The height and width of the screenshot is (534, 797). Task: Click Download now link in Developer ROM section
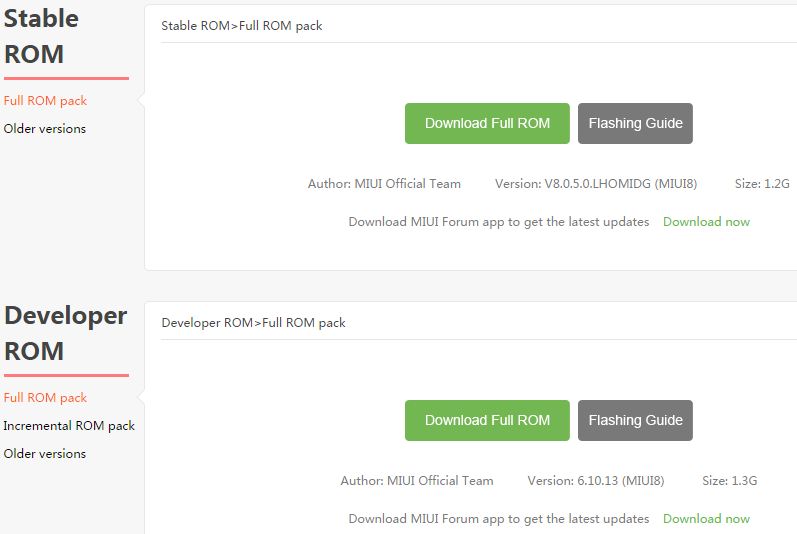[x=706, y=519]
